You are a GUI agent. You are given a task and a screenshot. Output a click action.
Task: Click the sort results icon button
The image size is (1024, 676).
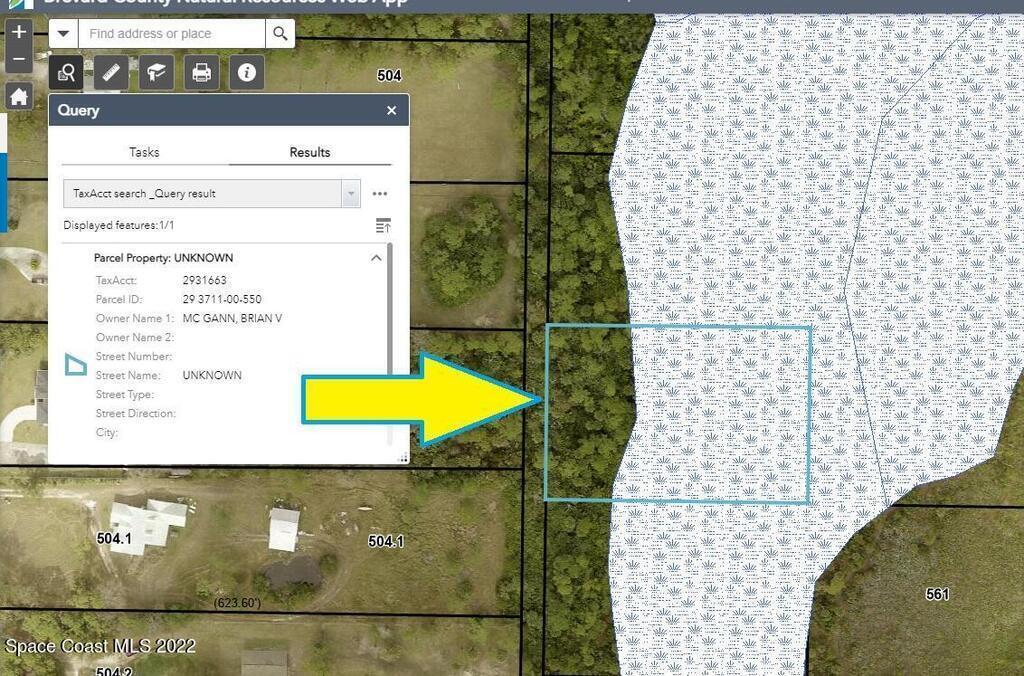coord(382,226)
